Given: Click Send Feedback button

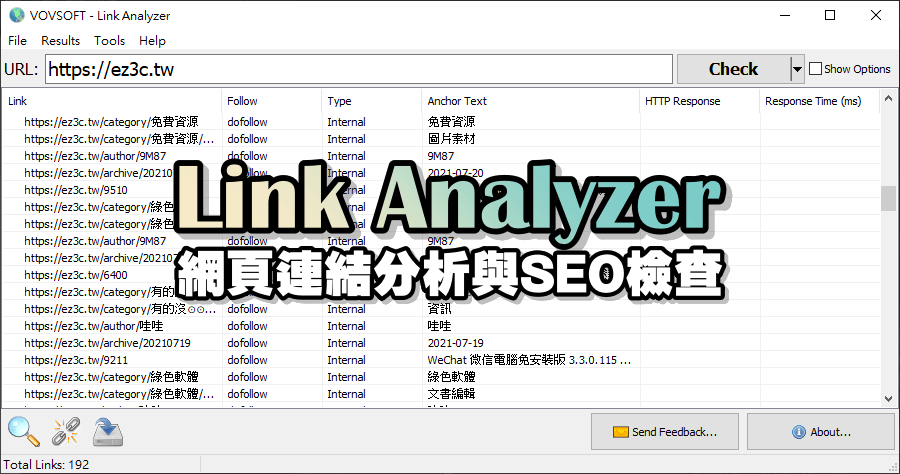Looking at the screenshot, I should [665, 432].
